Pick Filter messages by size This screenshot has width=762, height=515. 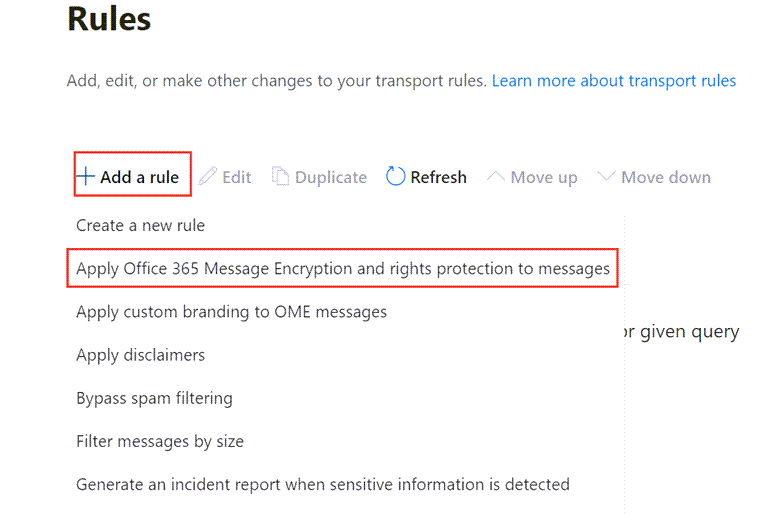(160, 441)
